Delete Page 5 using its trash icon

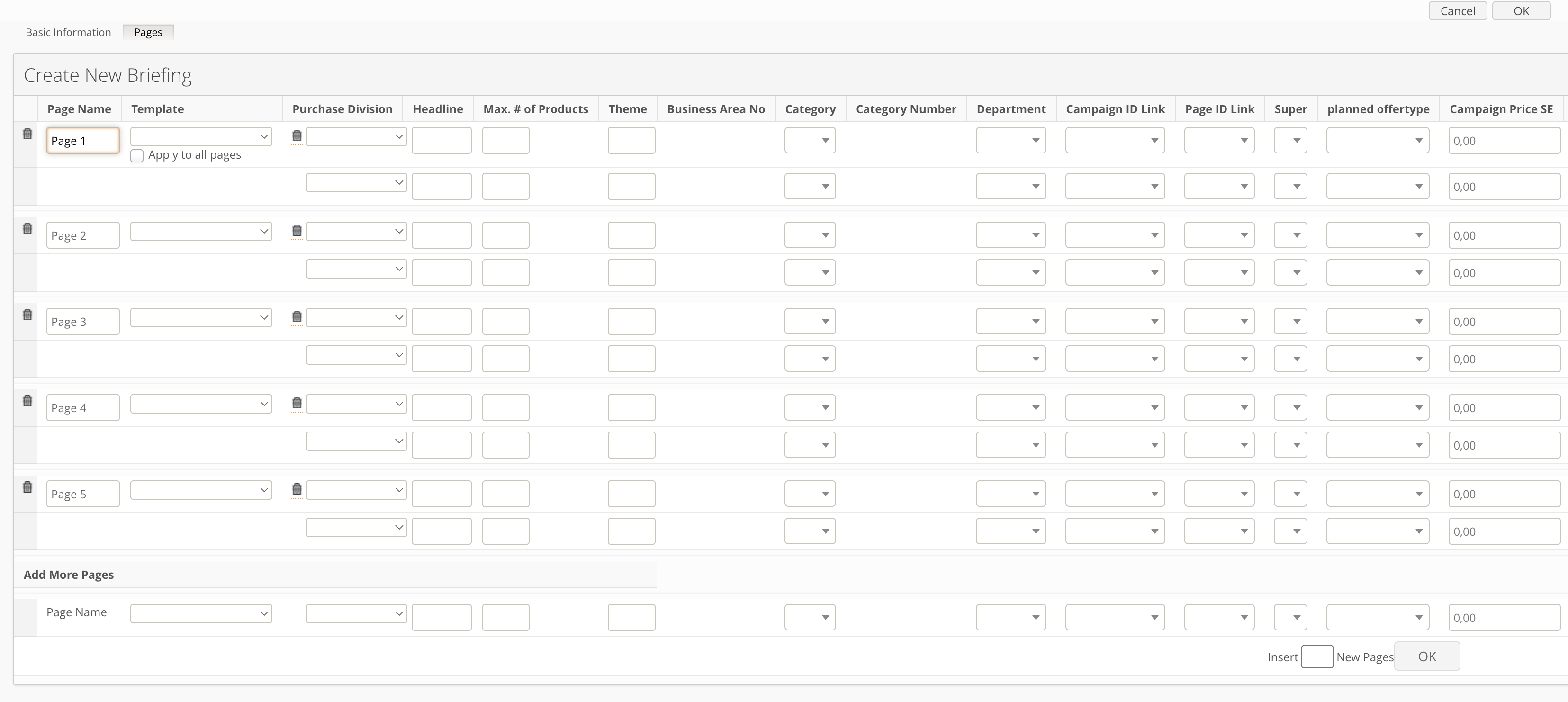[27, 487]
